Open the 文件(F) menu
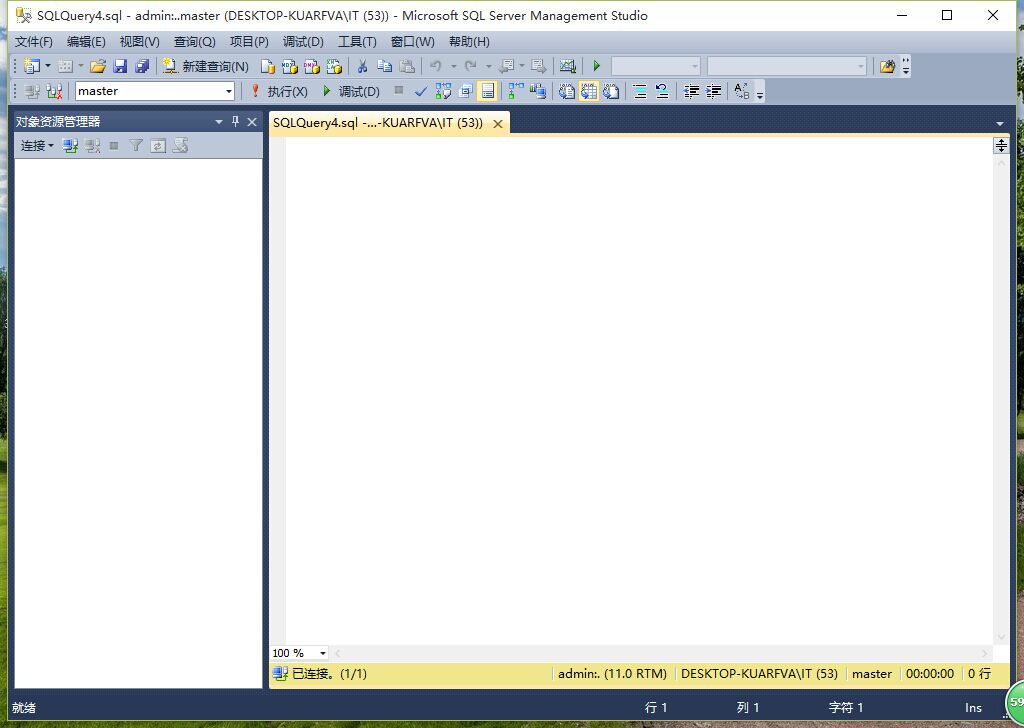1024x728 pixels. [33, 42]
